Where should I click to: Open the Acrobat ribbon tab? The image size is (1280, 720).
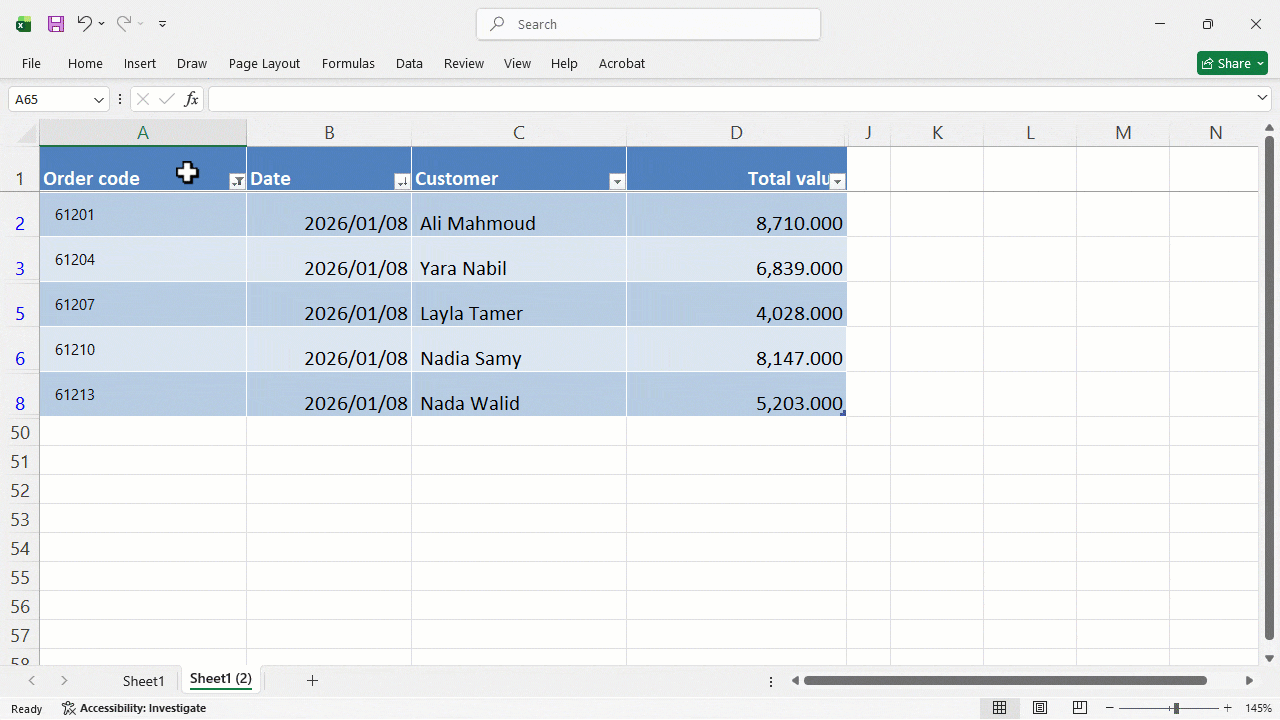point(622,63)
